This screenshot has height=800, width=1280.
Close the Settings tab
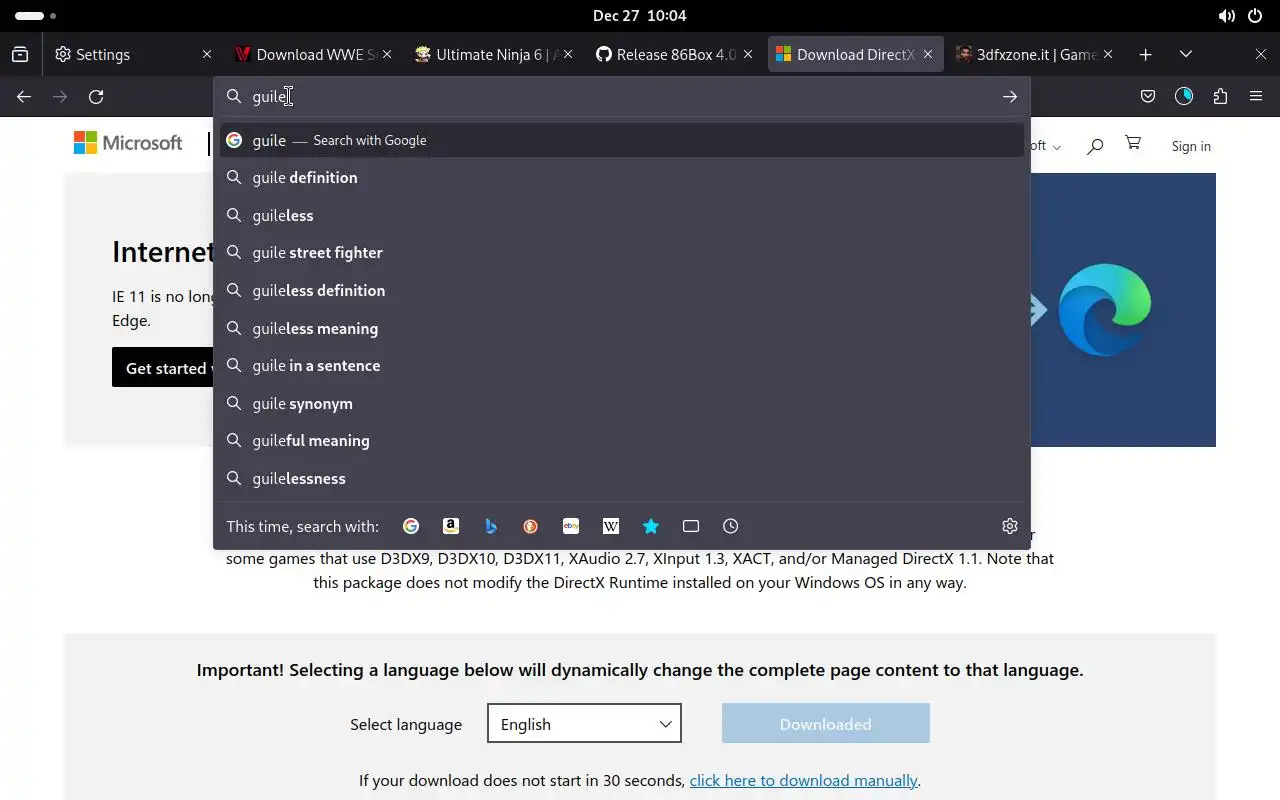(x=207, y=54)
